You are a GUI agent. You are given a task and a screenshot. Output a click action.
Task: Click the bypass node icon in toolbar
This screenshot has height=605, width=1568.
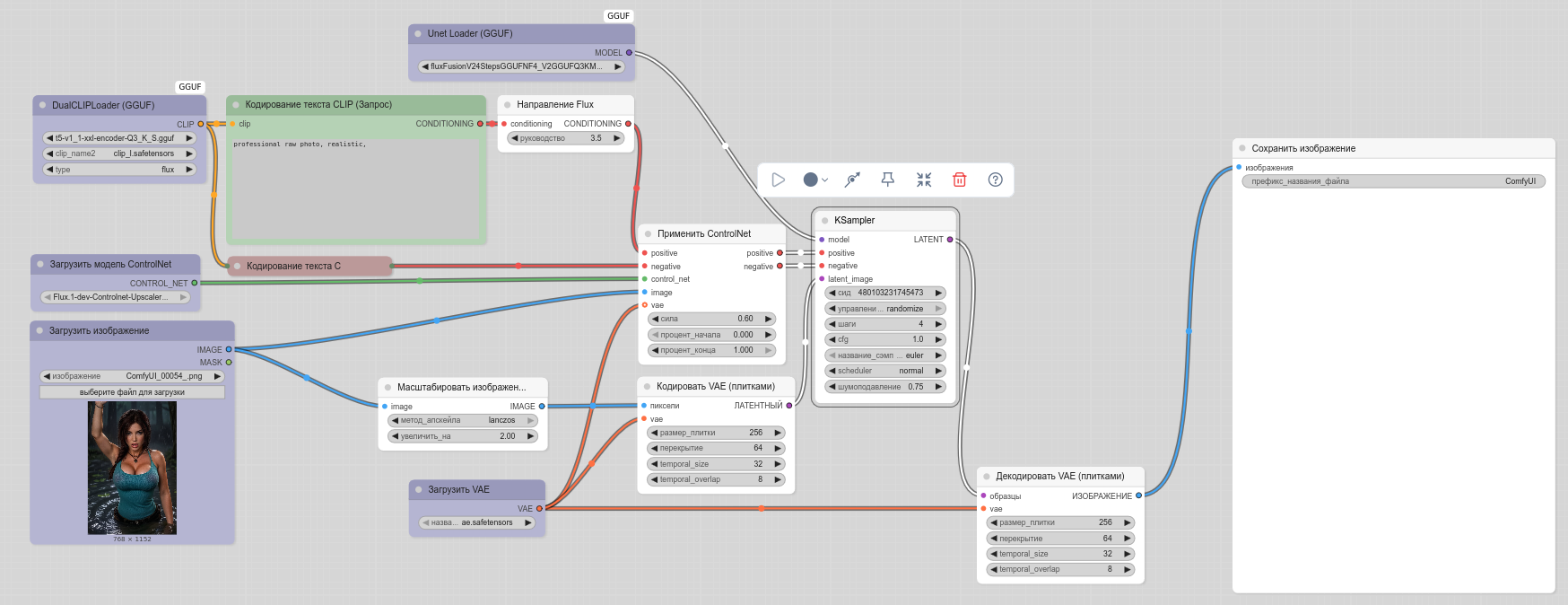tap(852, 180)
